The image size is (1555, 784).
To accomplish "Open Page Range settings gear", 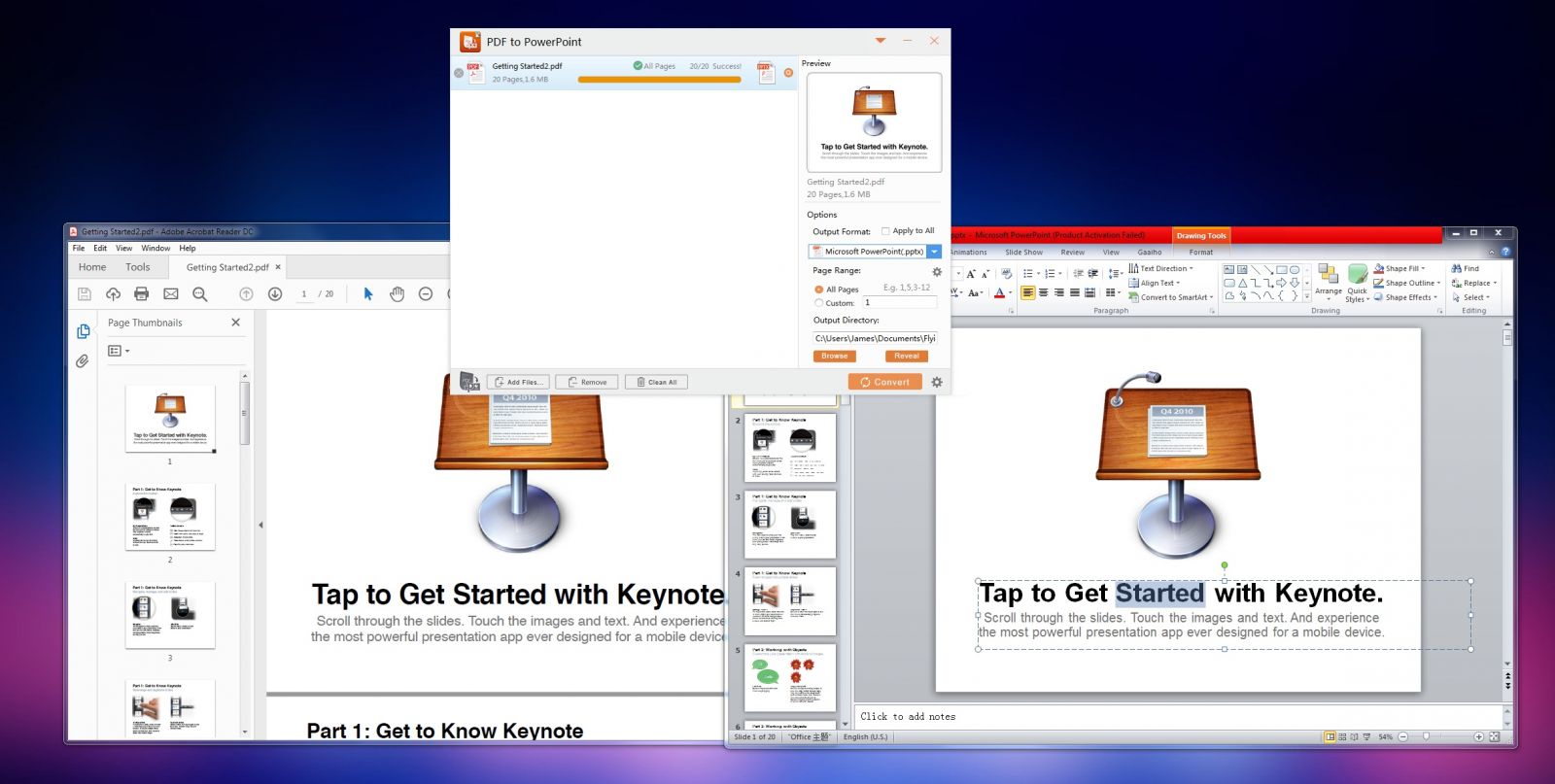I will (x=937, y=272).
